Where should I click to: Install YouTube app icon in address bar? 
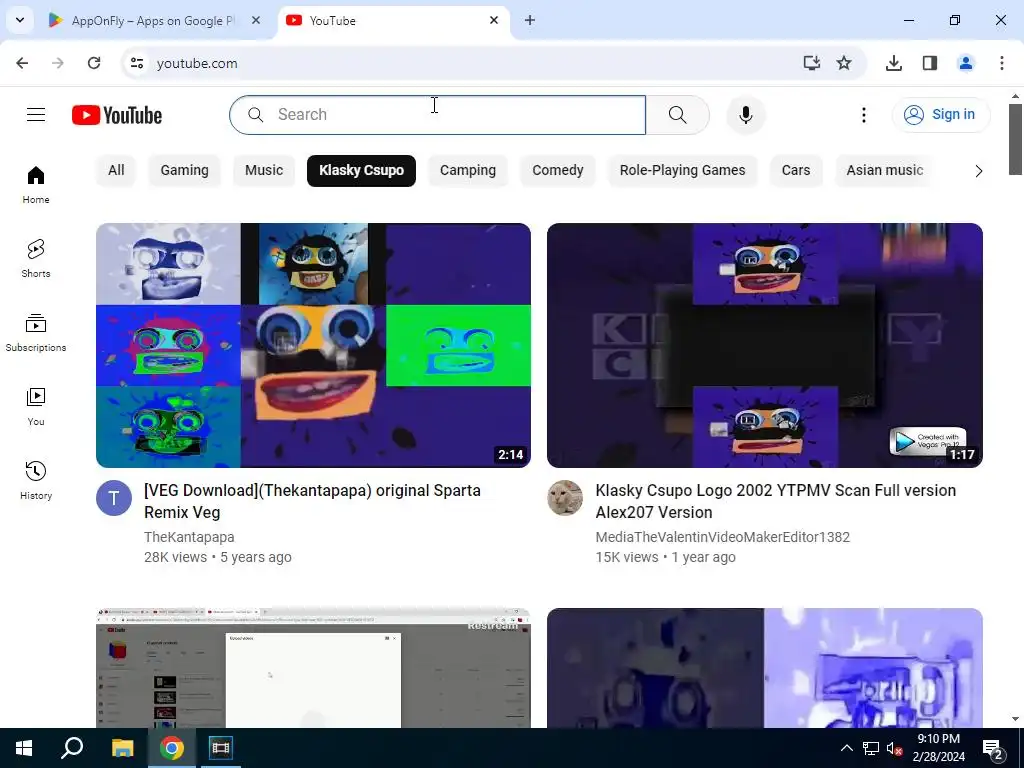coord(811,63)
